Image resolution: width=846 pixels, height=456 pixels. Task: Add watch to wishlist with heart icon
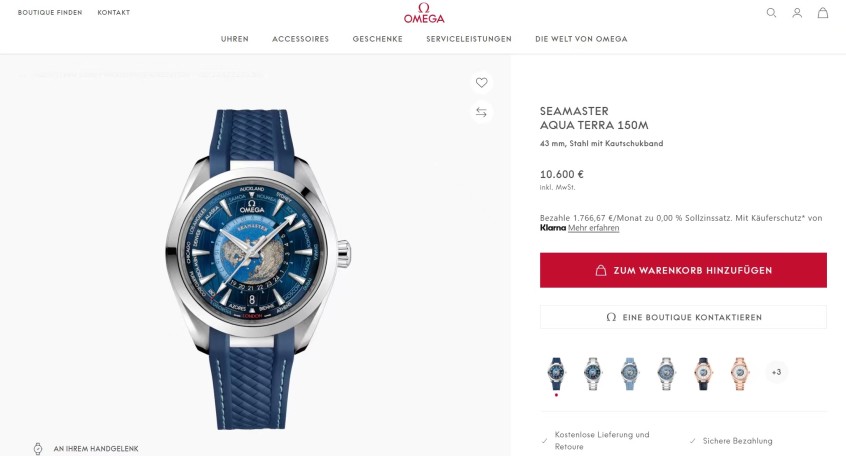tap(481, 83)
